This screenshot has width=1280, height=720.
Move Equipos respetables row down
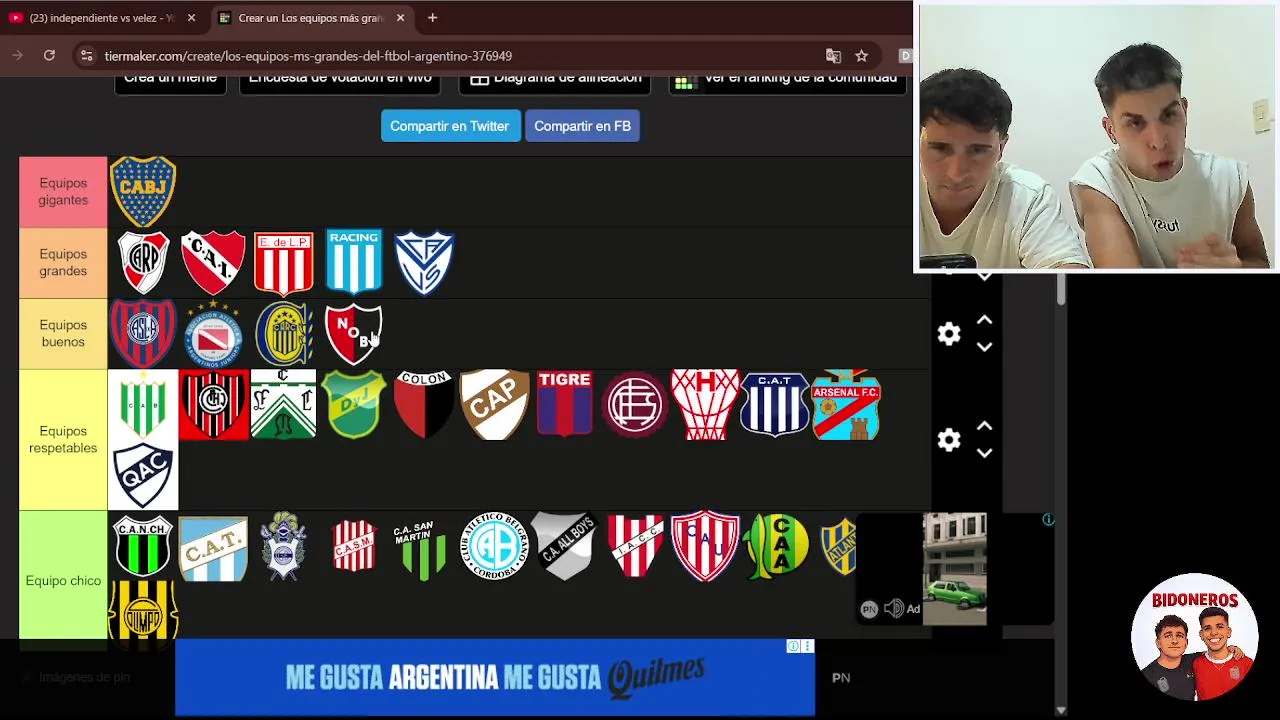[x=984, y=453]
